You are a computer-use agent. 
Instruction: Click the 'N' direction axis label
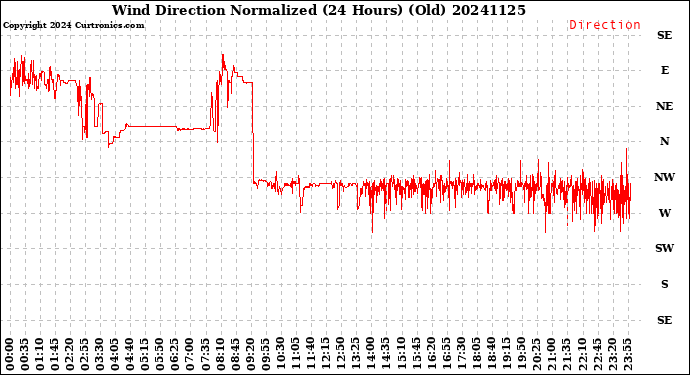pos(664,141)
